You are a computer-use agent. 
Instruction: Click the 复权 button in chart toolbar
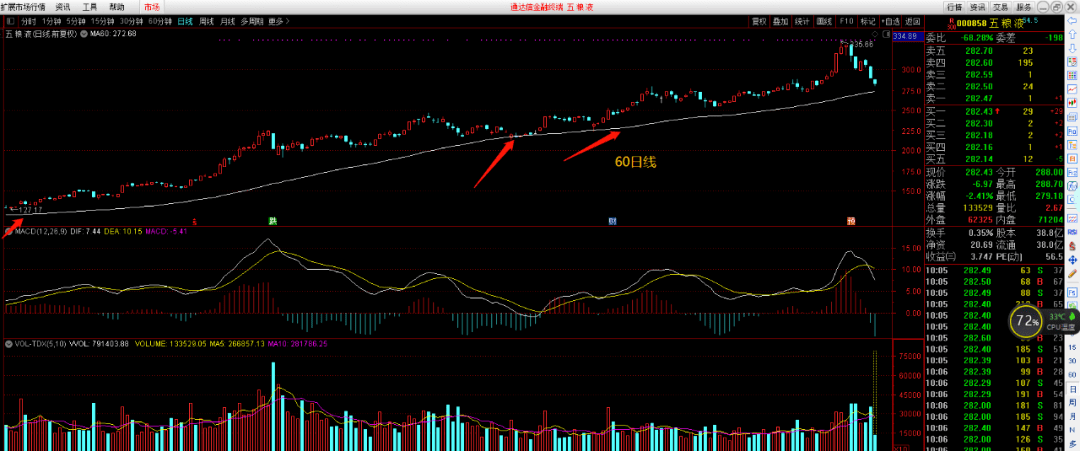point(759,20)
